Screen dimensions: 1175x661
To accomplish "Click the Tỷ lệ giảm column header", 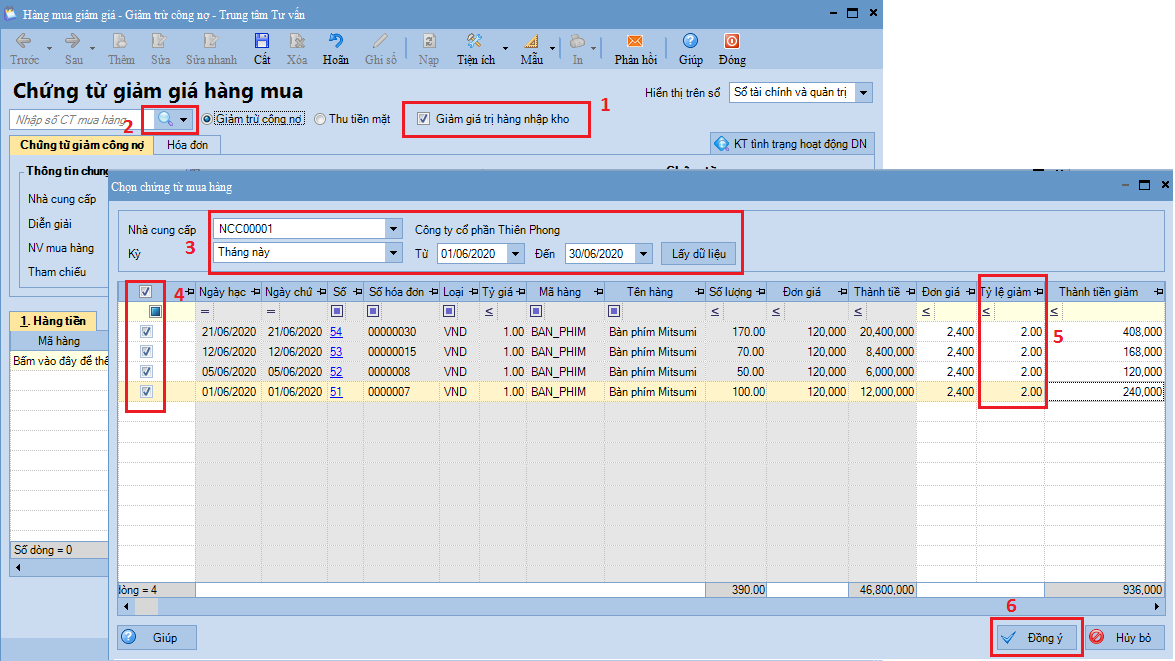I will pyautogui.click(x=1011, y=292).
